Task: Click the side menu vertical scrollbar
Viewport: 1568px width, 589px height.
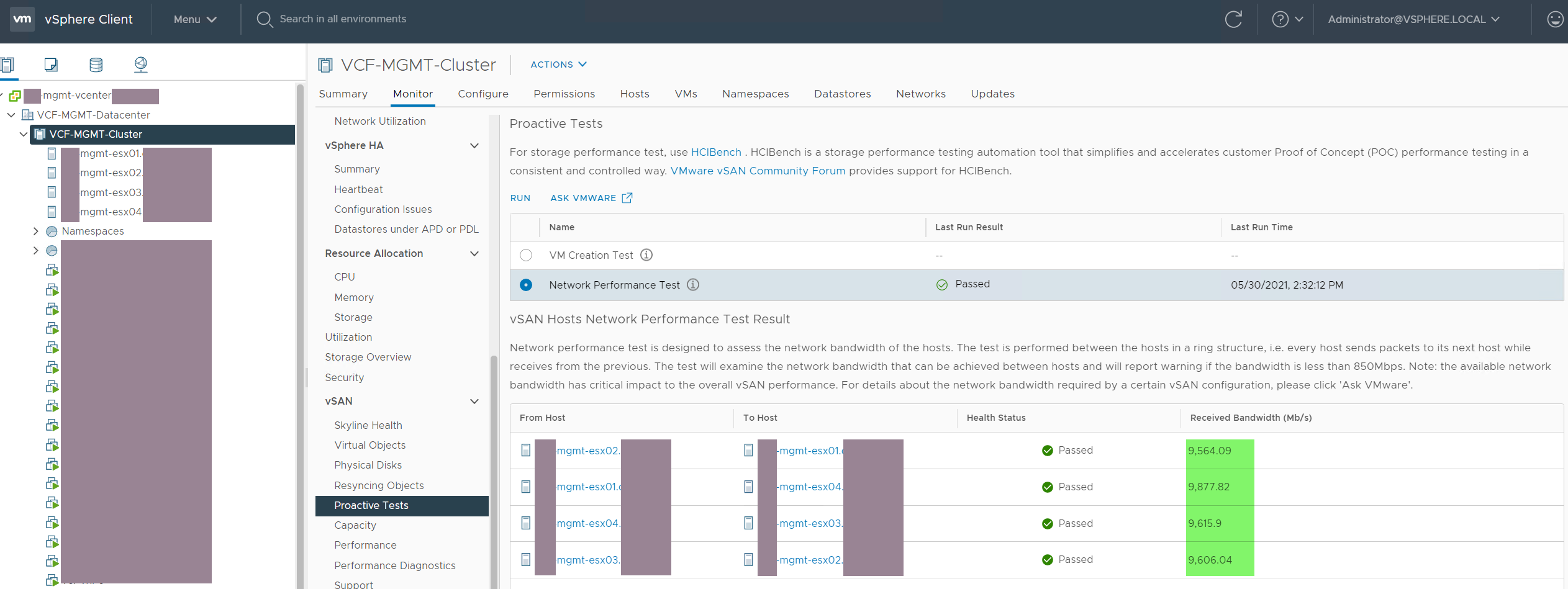Action: click(x=494, y=472)
